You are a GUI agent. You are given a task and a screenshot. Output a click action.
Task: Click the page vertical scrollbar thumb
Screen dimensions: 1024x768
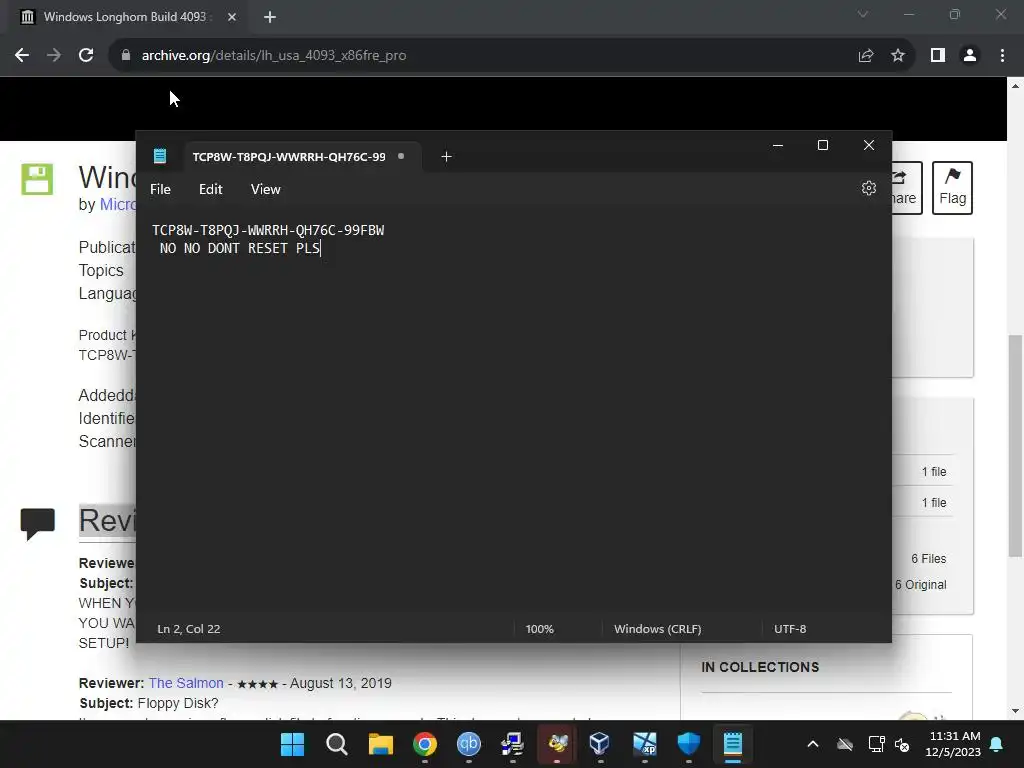pyautogui.click(x=1015, y=445)
